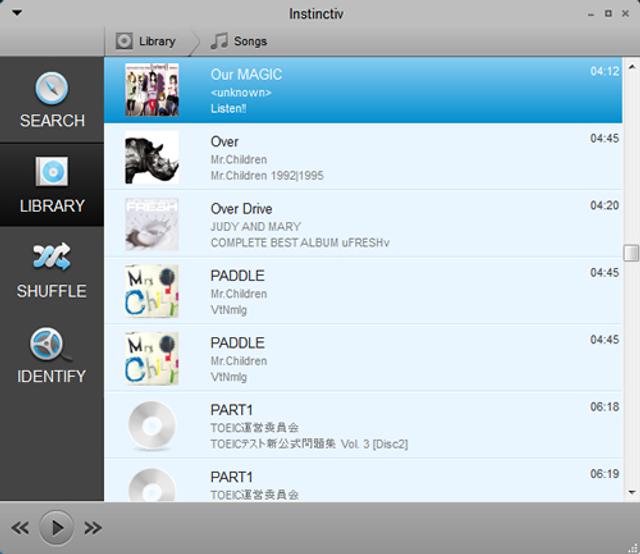Click the IDENTIFY label in sidebar
The height and width of the screenshot is (554, 640).
click(51, 376)
